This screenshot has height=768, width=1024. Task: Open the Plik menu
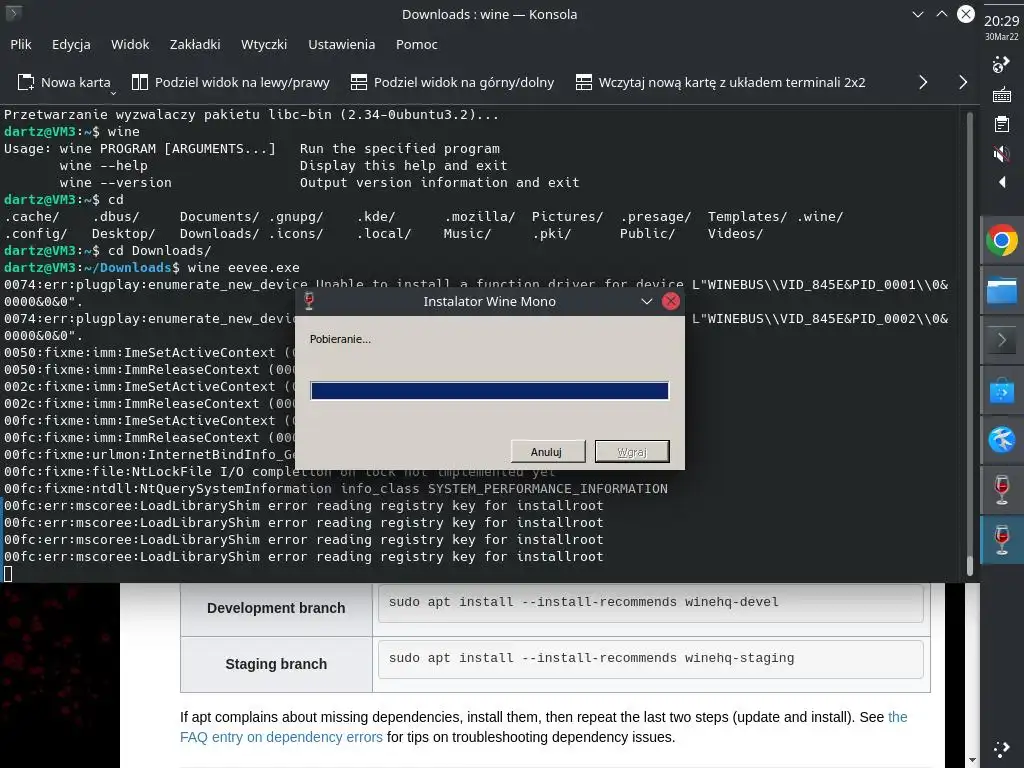(21, 44)
